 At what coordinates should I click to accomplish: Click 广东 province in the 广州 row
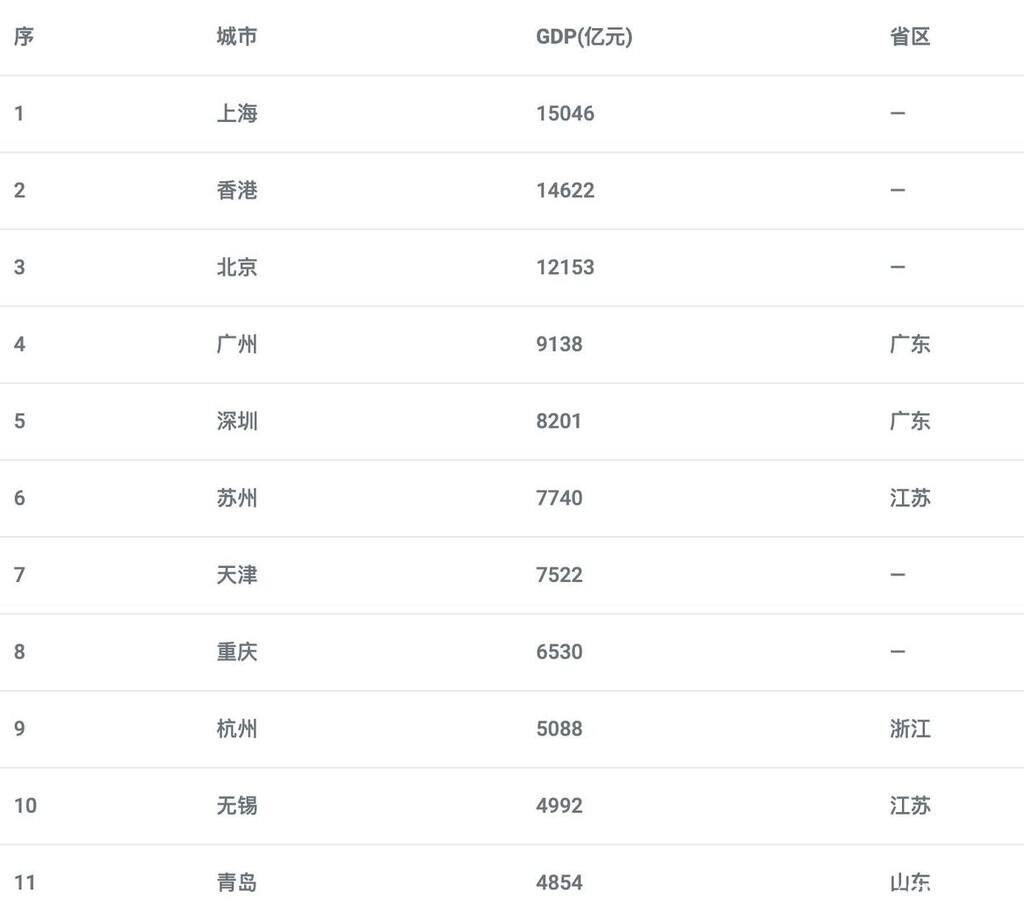(x=910, y=344)
